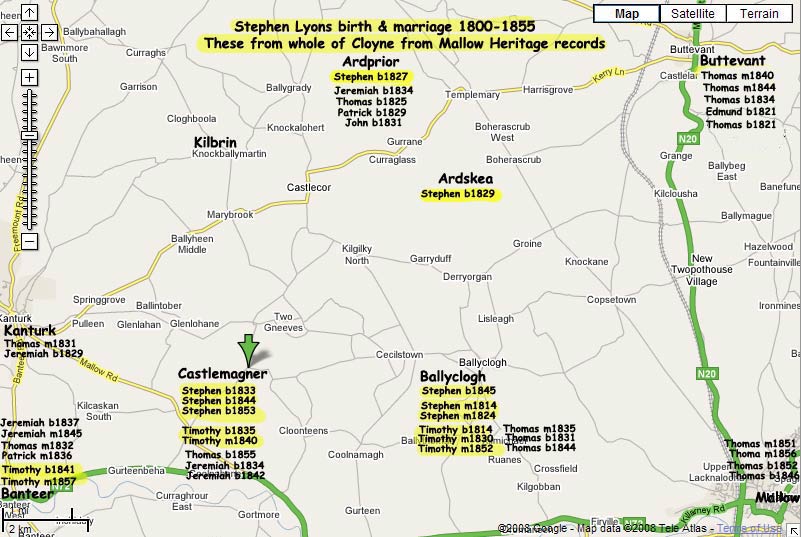Viewport: 802px width, 537px height.
Task: Click the Kanturk town label
Action: point(29,330)
